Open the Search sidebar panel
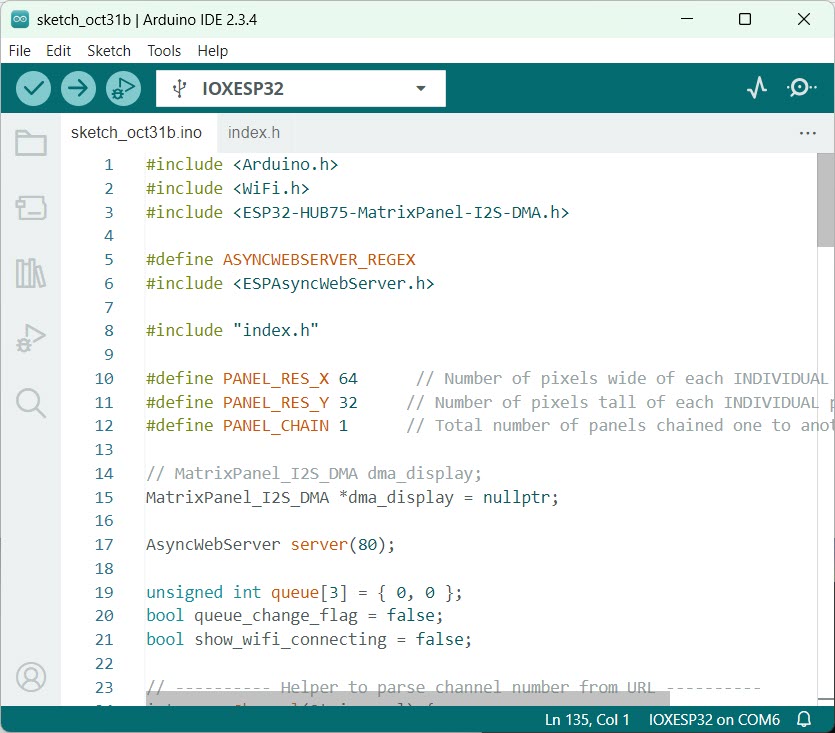Screen dimensions: 835x733 tap(31, 403)
